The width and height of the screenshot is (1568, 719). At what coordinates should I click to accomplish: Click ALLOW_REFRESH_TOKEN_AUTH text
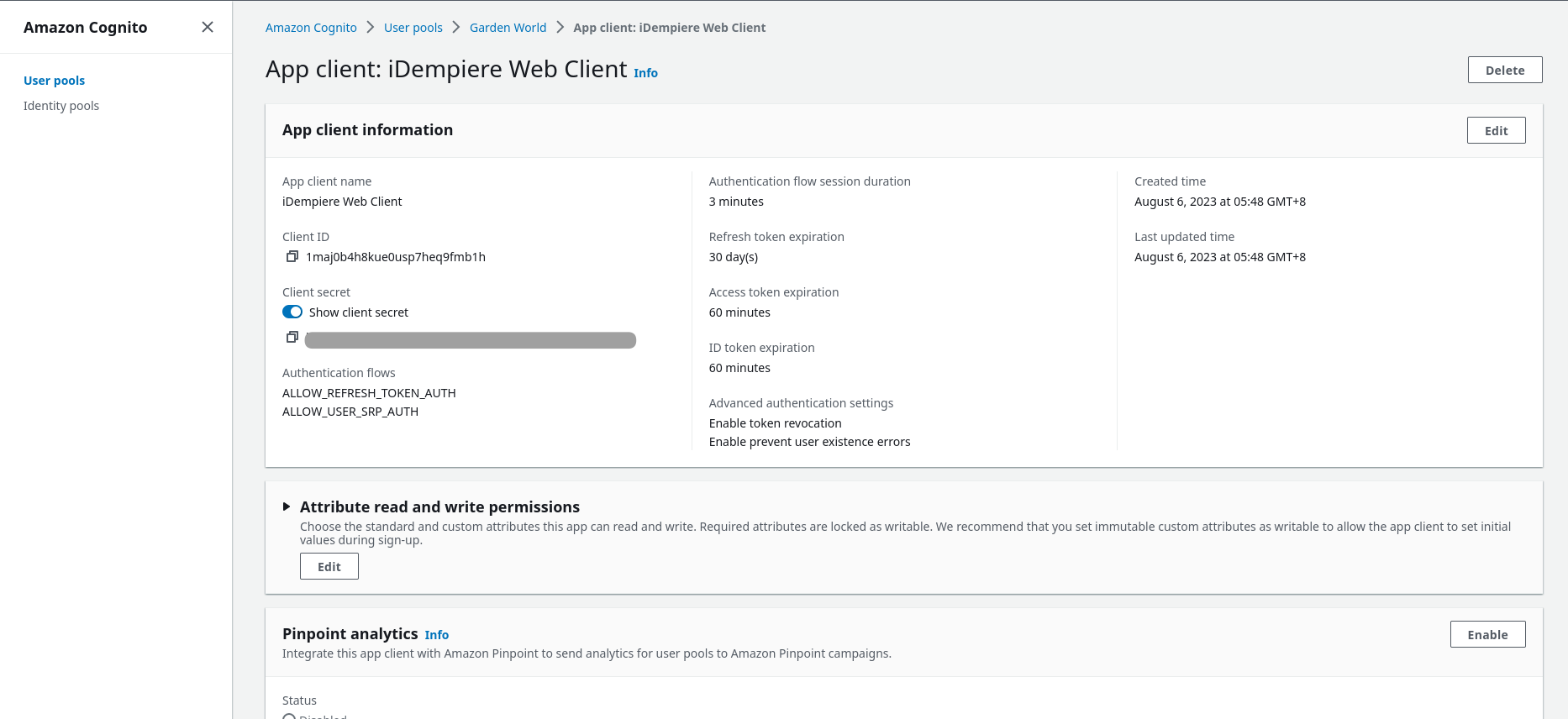pyautogui.click(x=369, y=393)
